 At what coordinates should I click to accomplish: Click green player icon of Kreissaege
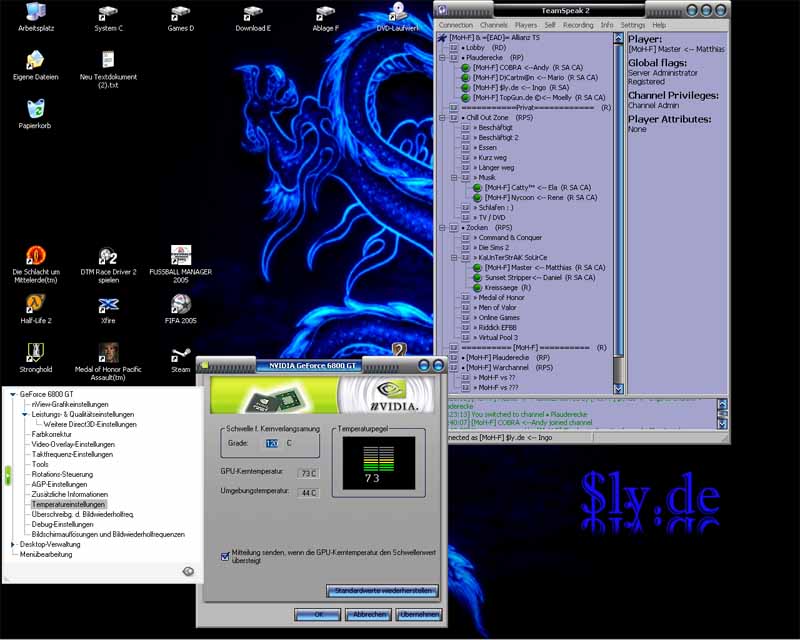pos(477,287)
